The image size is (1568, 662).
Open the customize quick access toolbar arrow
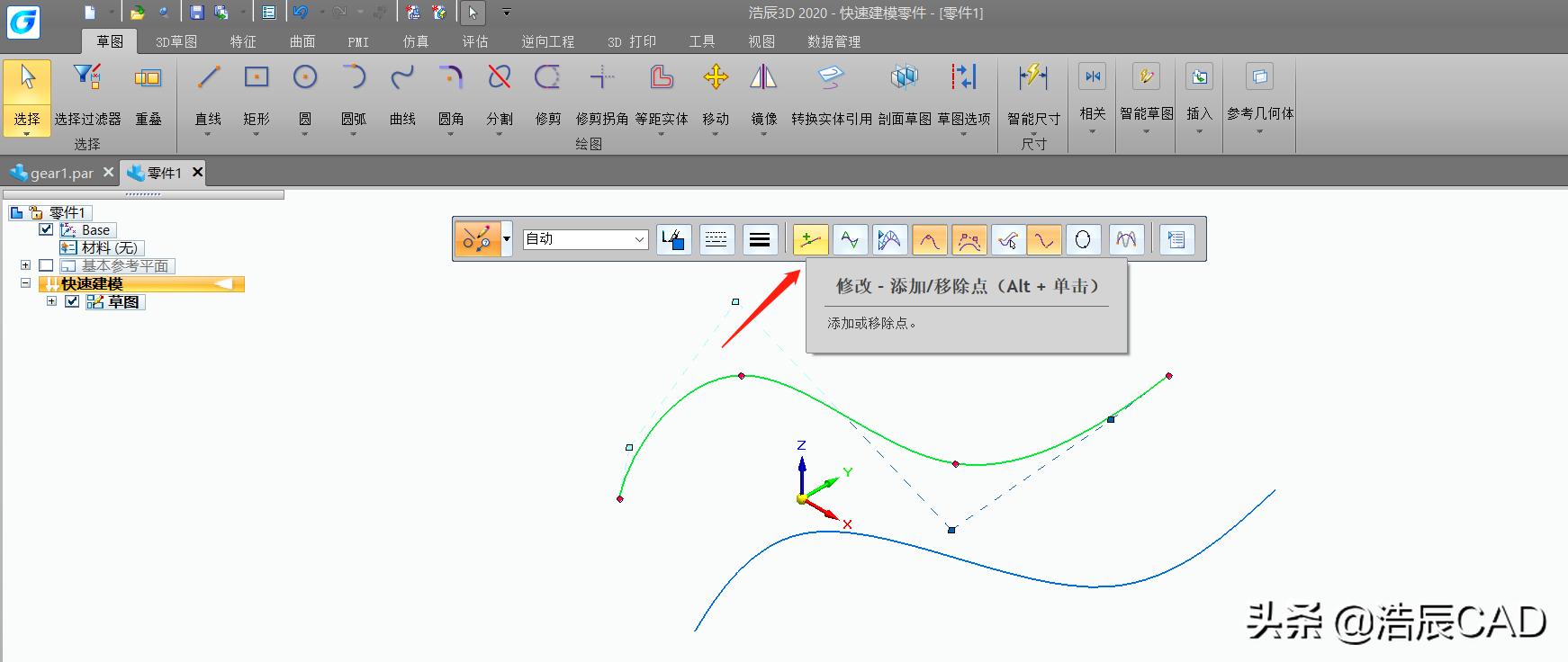click(x=507, y=13)
